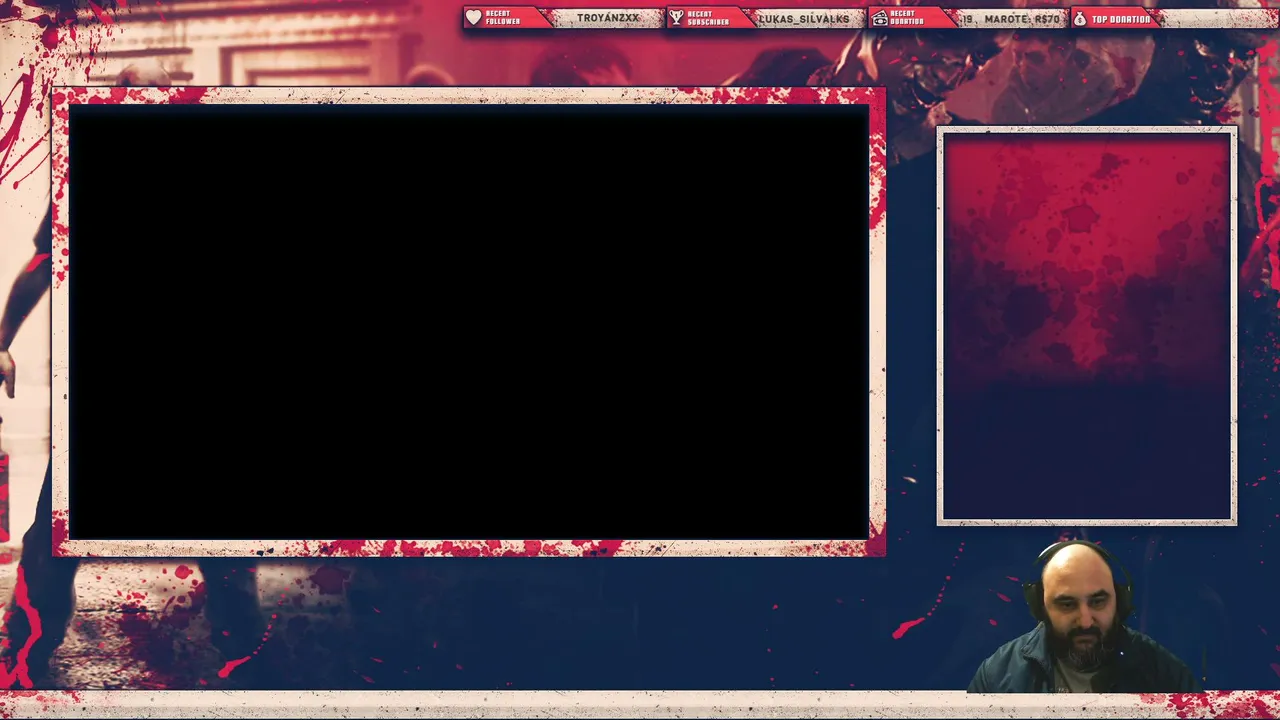Image resolution: width=1280 pixels, height=720 pixels.
Task: Select the "Recent Follower" label
Action: coord(503,18)
